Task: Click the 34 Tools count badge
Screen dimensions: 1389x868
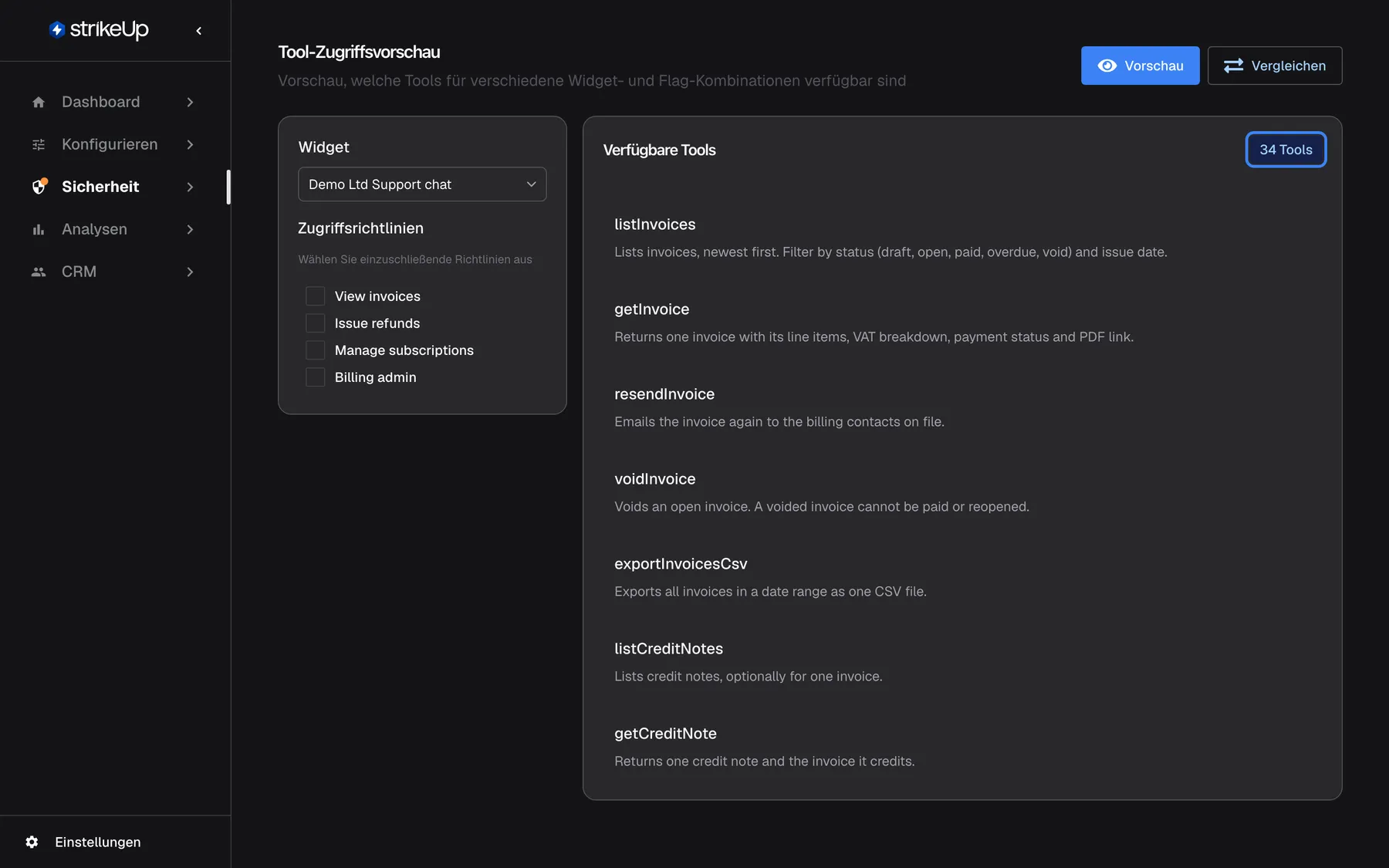Action: click(1286, 150)
